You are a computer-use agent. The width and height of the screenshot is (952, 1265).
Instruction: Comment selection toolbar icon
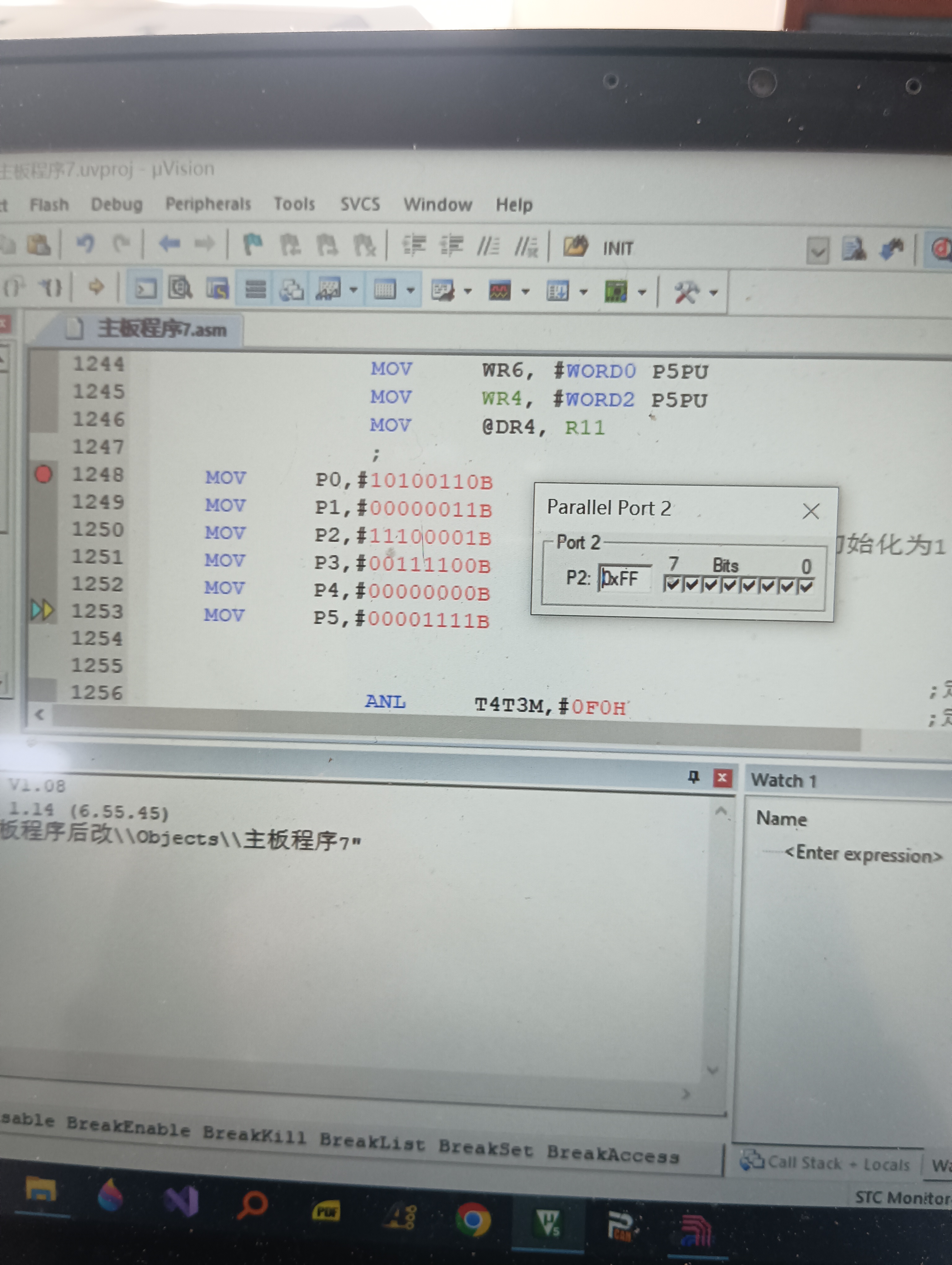pyautogui.click(x=489, y=246)
